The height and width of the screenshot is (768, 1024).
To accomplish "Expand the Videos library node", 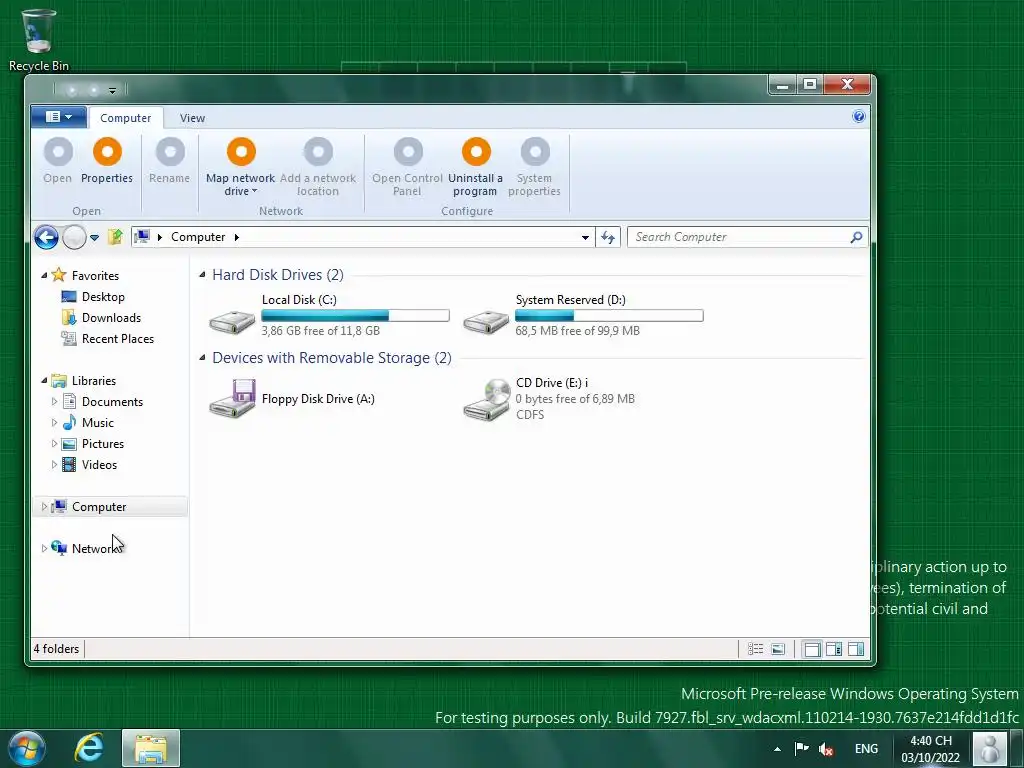I will [x=54, y=464].
